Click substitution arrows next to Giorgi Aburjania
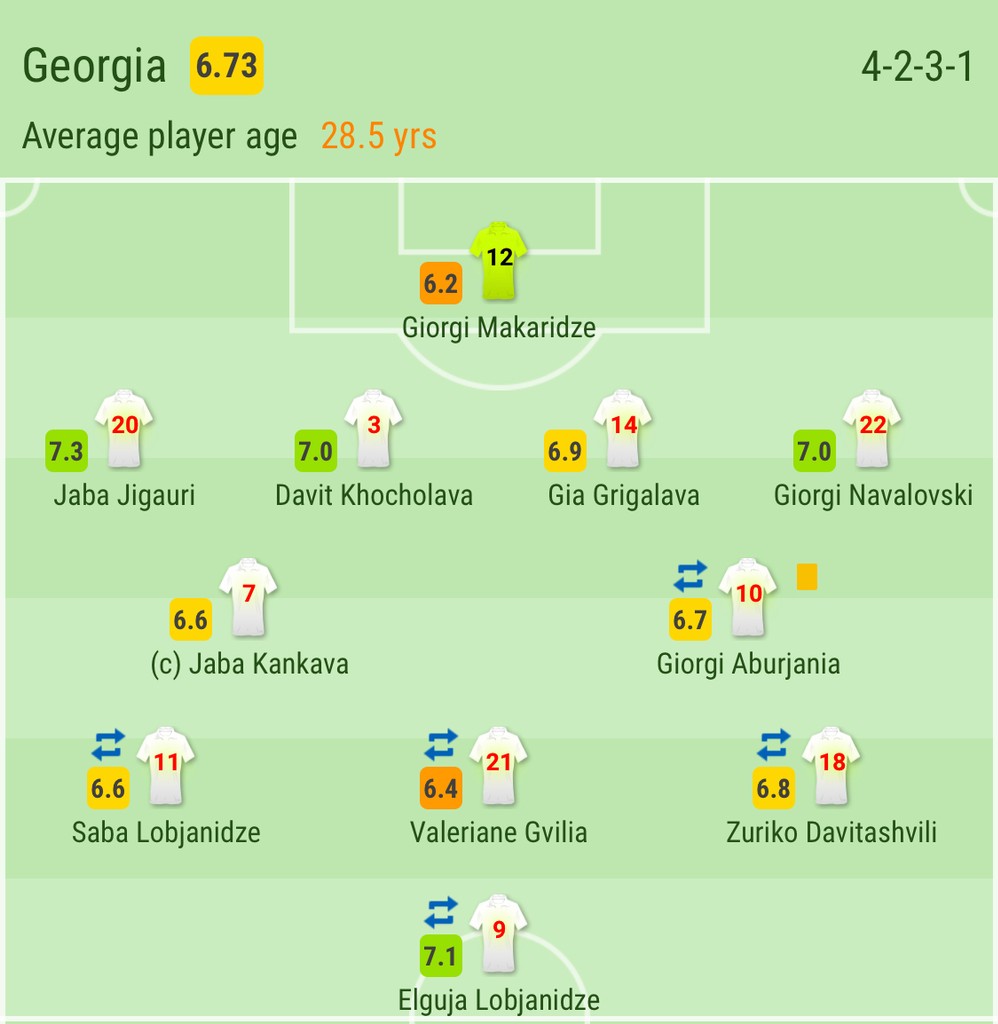998x1024 pixels. click(690, 576)
